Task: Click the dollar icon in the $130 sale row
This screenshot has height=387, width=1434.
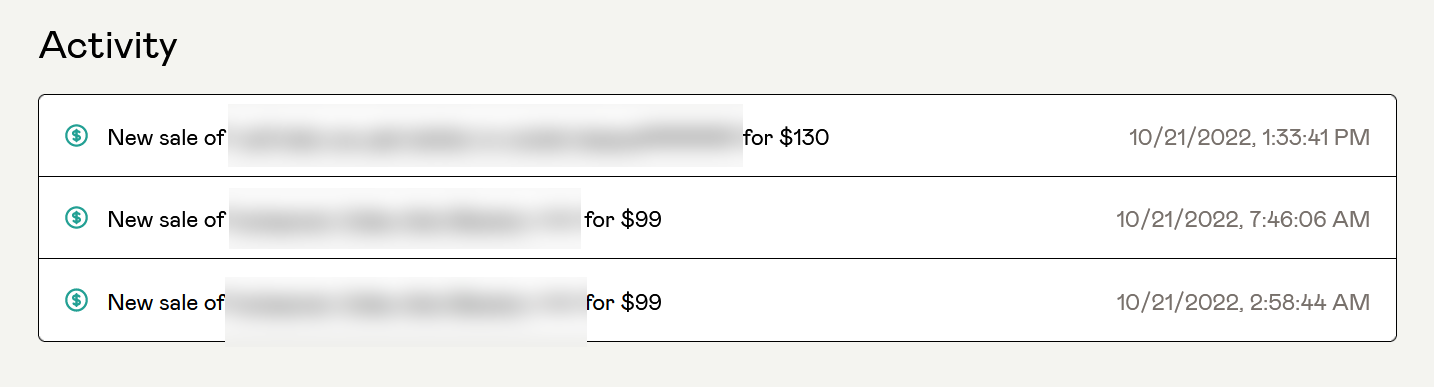Action: tap(77, 136)
